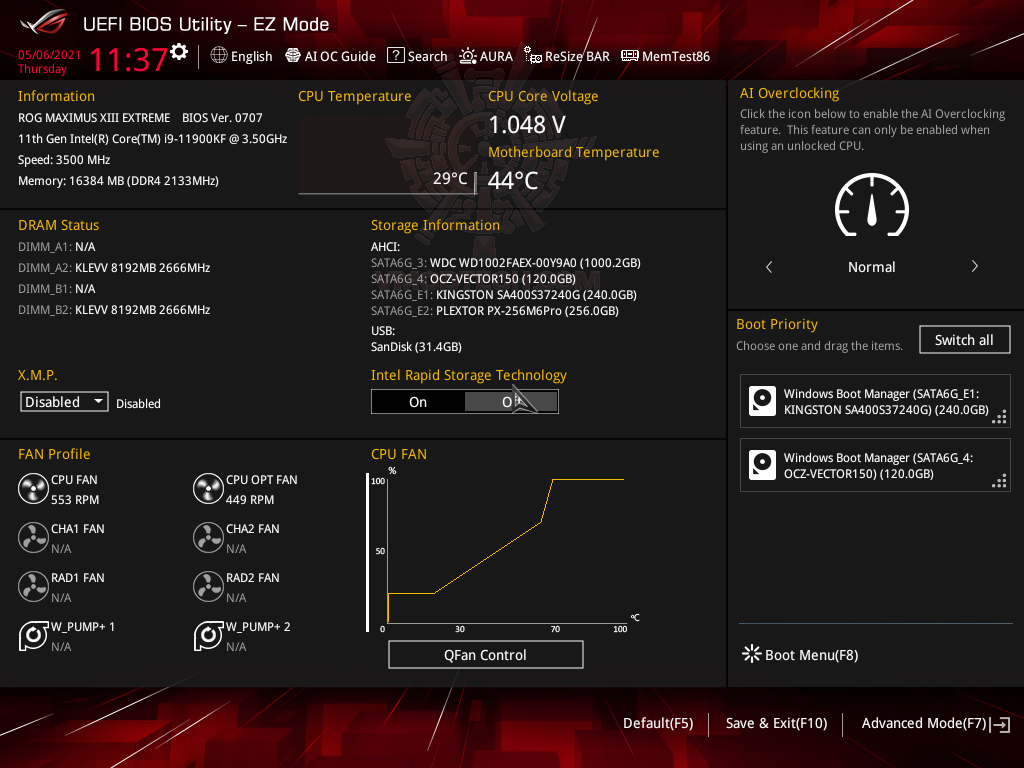
Task: Turn Intel Rapid Storage Technology On
Action: pos(418,402)
